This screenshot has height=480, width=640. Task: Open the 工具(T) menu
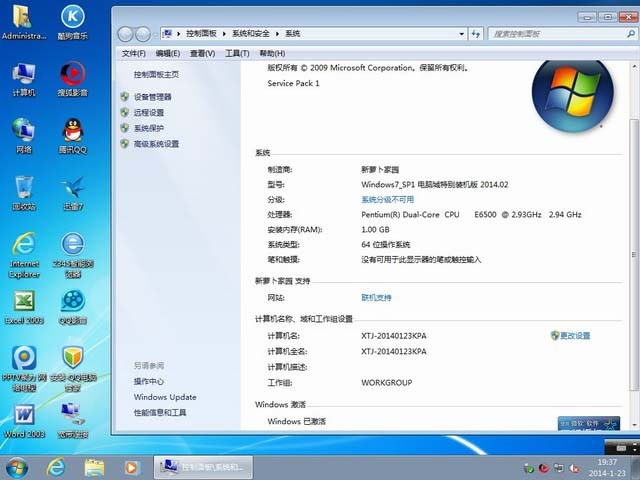[237, 53]
